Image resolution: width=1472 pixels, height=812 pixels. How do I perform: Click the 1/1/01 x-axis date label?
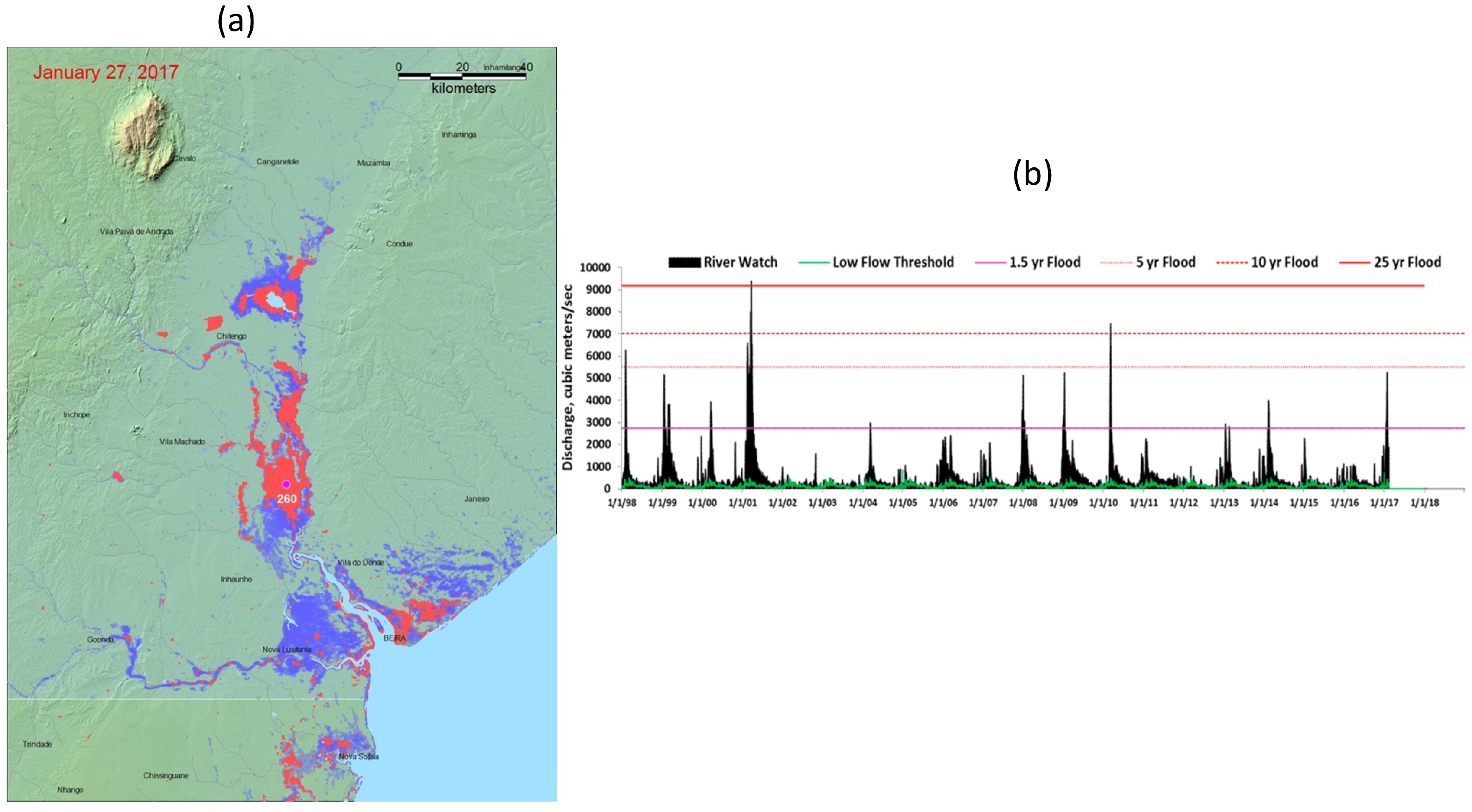[x=742, y=503]
